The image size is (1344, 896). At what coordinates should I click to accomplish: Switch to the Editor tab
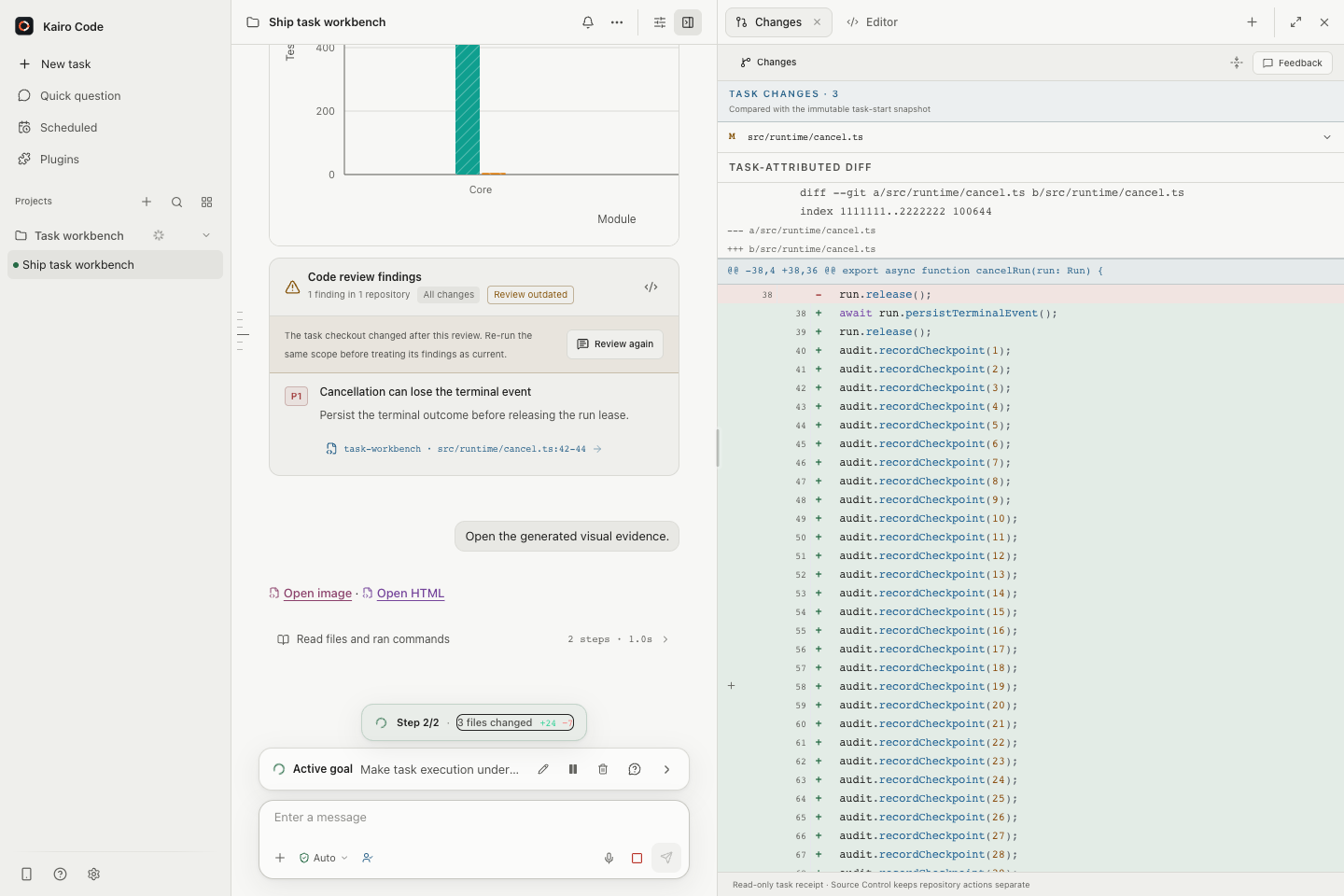tap(872, 22)
